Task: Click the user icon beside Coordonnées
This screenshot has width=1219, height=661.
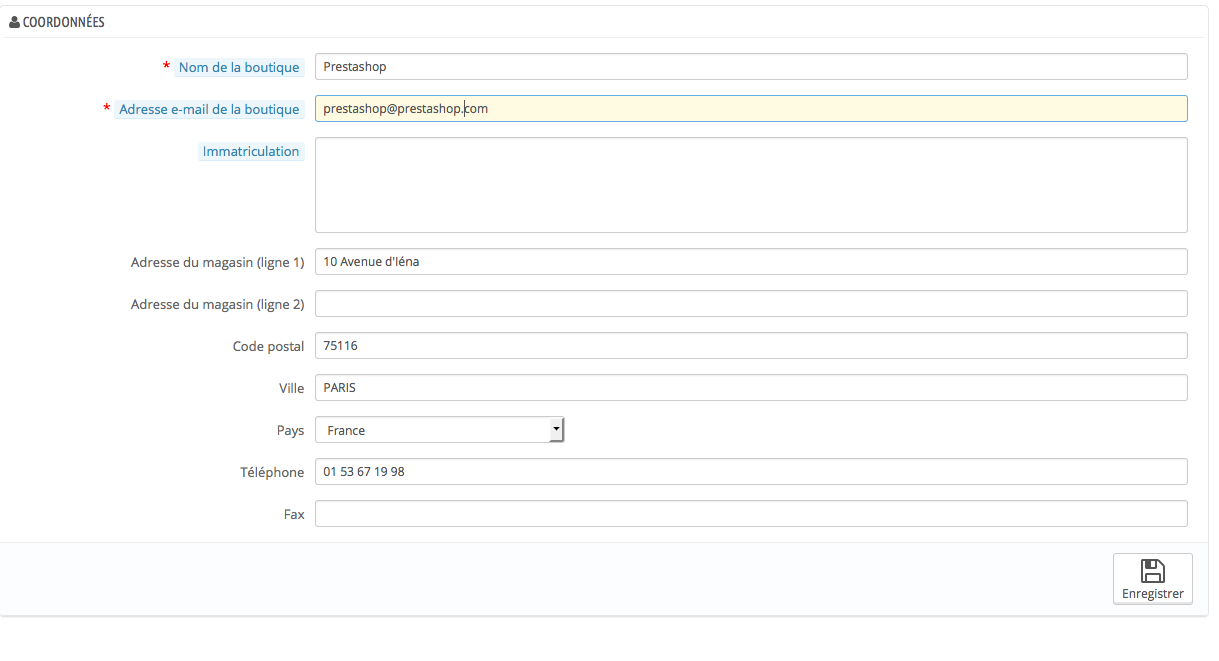Action: click(14, 22)
